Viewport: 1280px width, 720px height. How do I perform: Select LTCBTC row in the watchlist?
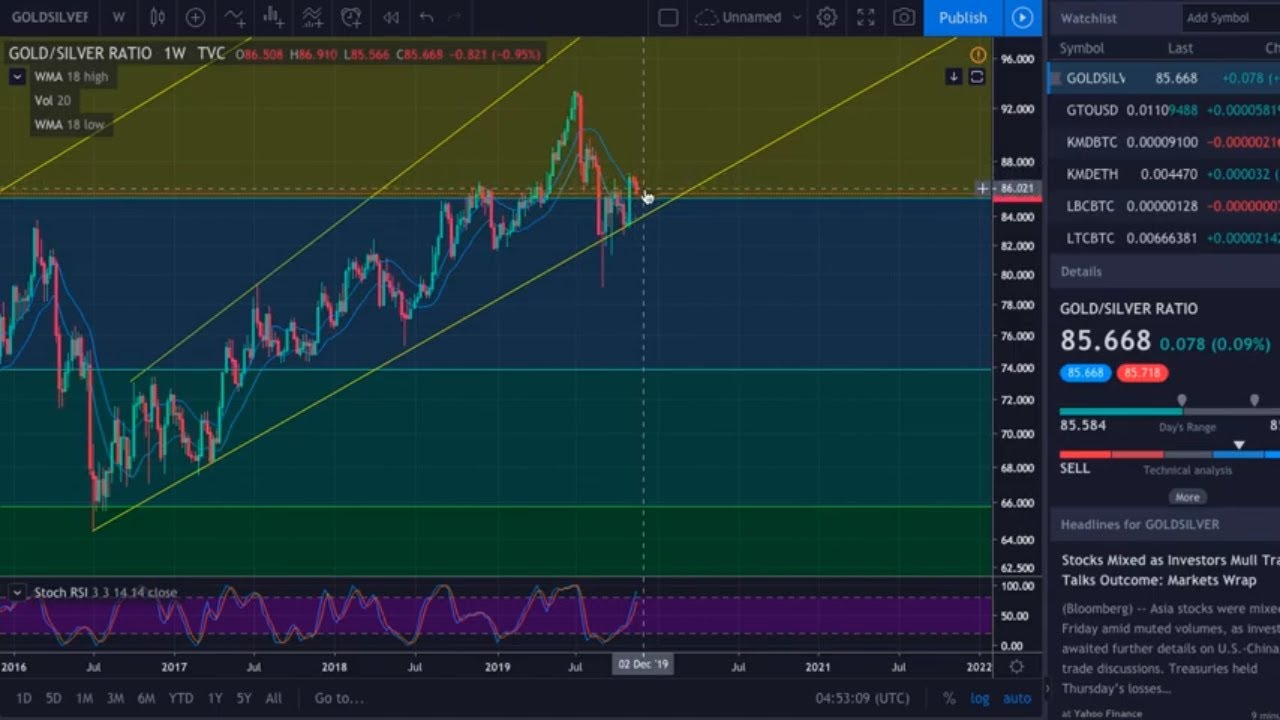pos(1163,238)
